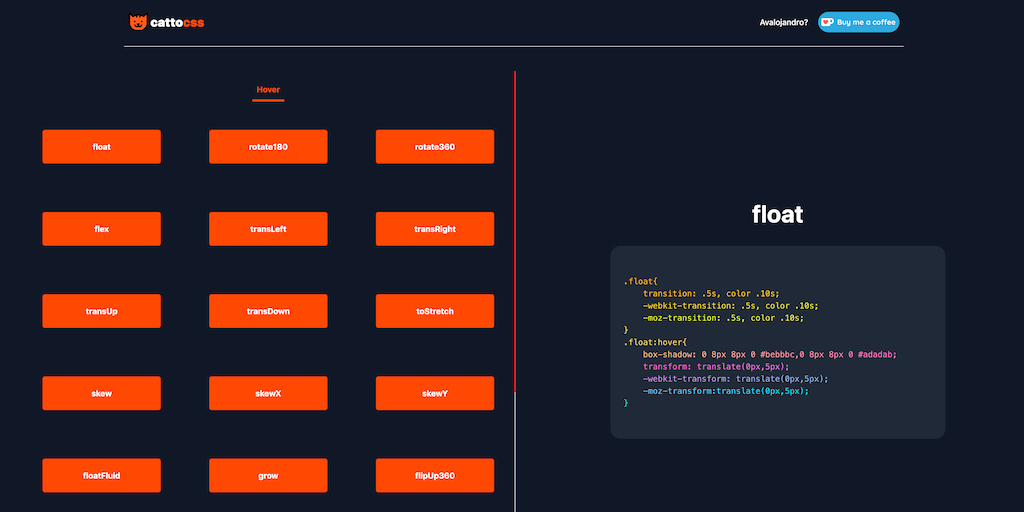Click the transUp effect button

click(x=101, y=311)
